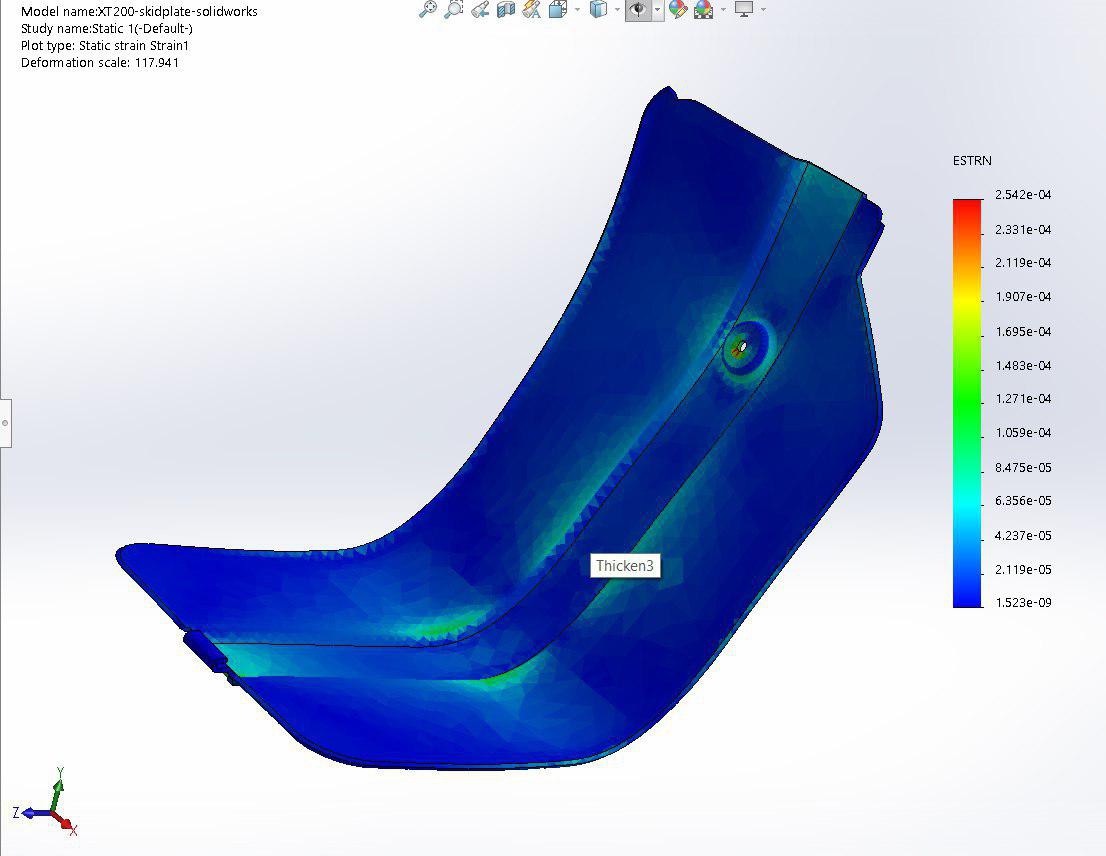Click the legend value 8.475e-05
The height and width of the screenshot is (856, 1106).
click(1023, 467)
